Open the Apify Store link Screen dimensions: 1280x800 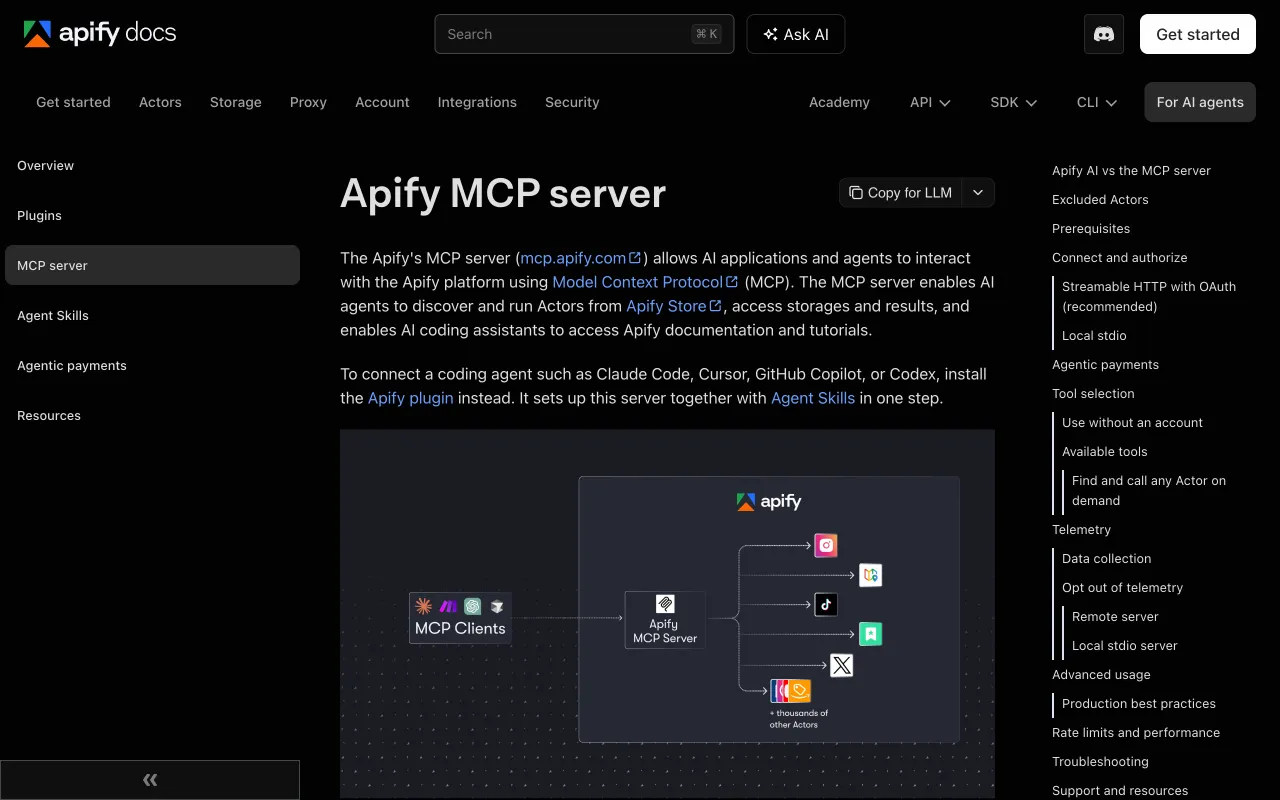click(x=674, y=306)
